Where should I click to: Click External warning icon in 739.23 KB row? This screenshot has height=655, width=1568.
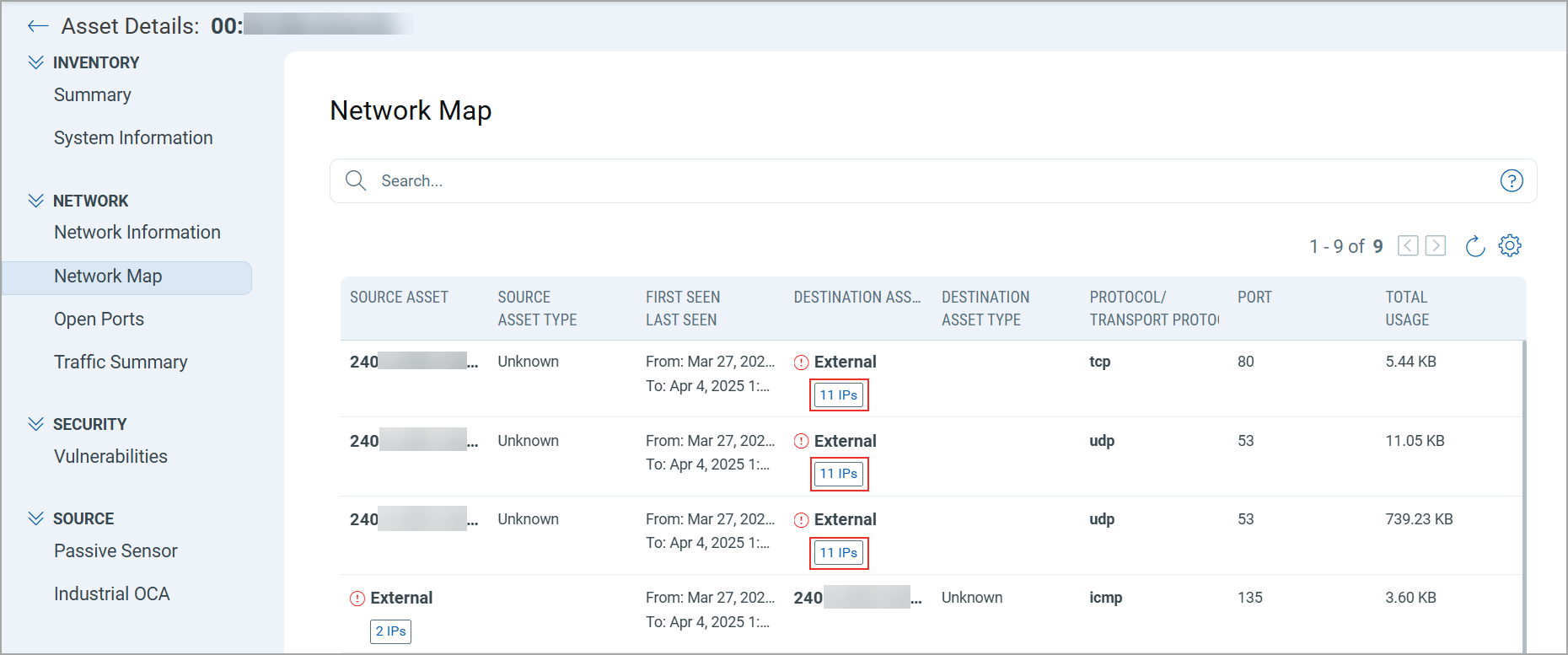[x=801, y=520]
